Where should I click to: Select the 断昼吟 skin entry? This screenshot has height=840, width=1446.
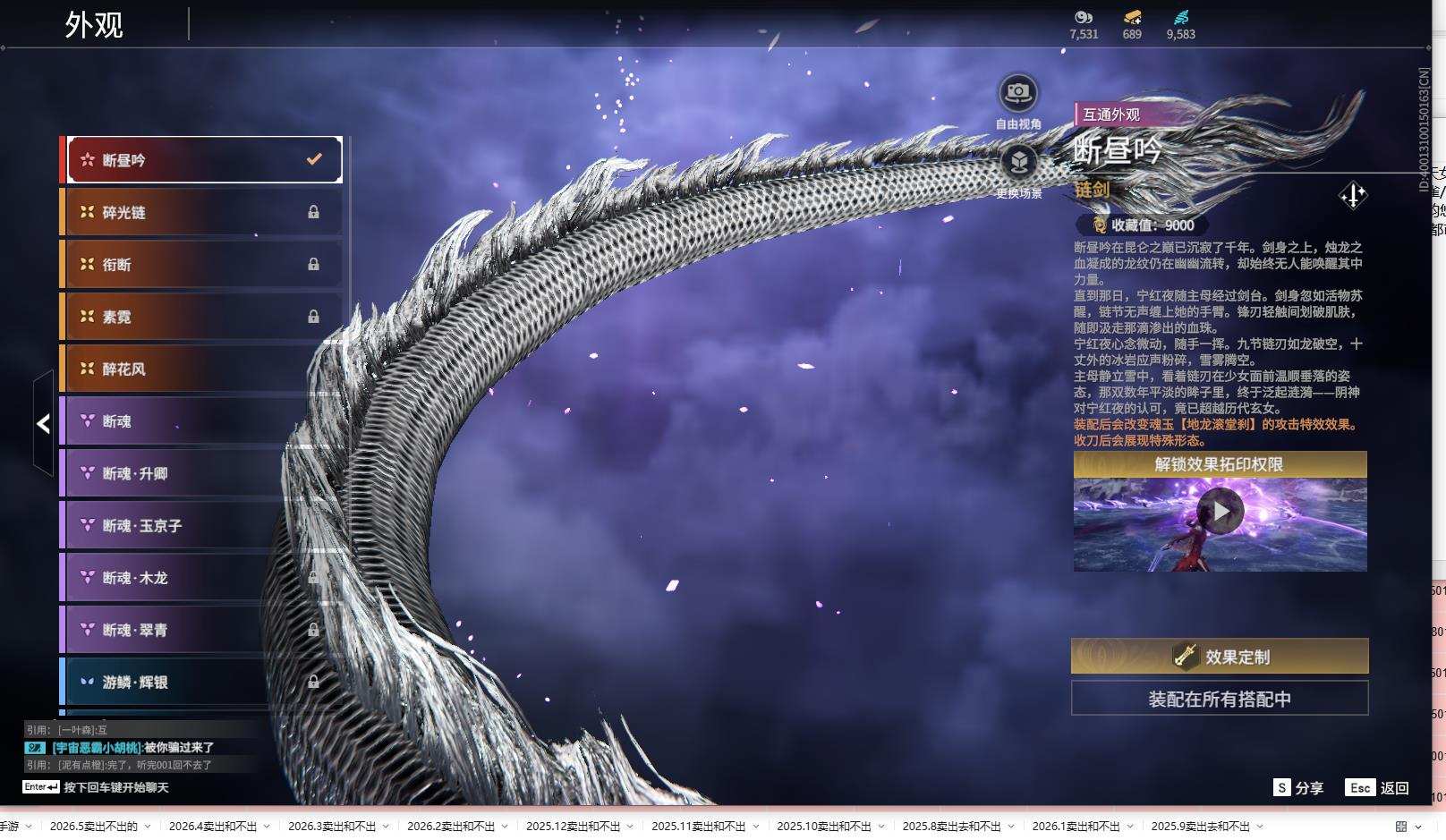pos(205,160)
